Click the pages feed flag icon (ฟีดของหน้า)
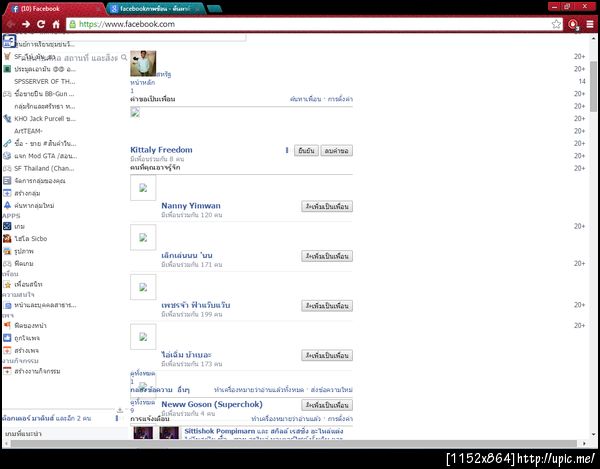 7,326
